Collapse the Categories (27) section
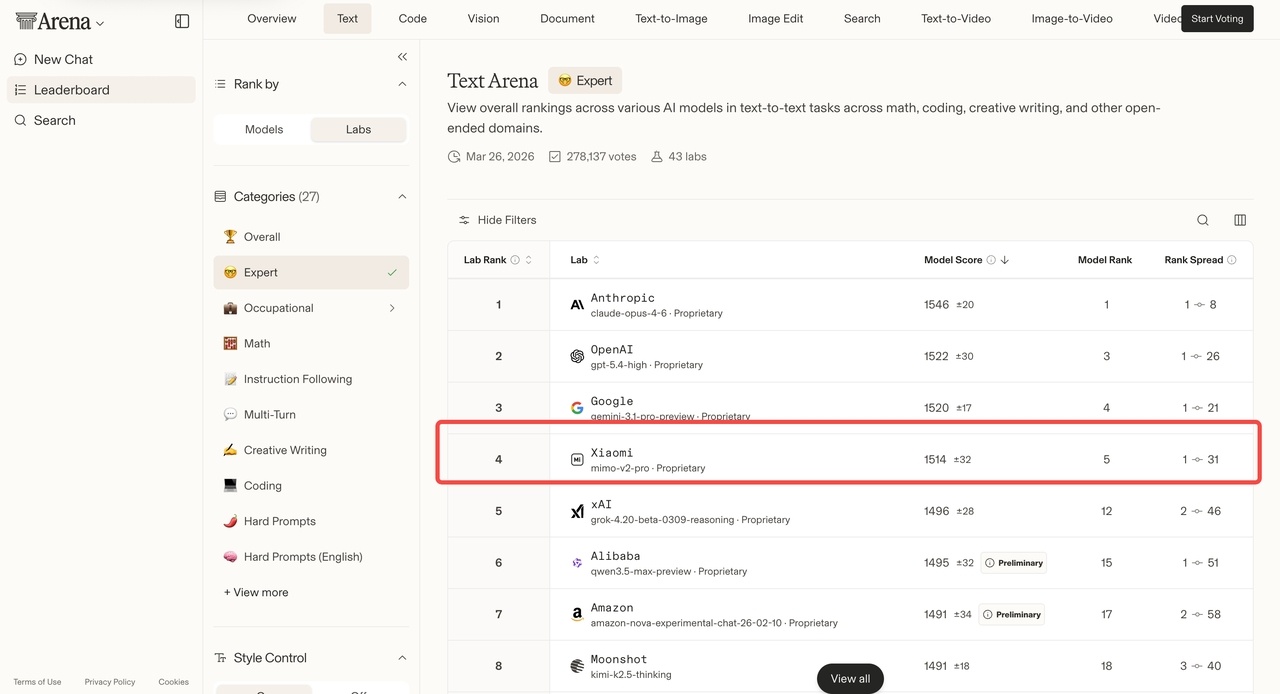The height and width of the screenshot is (694, 1280). (x=402, y=197)
